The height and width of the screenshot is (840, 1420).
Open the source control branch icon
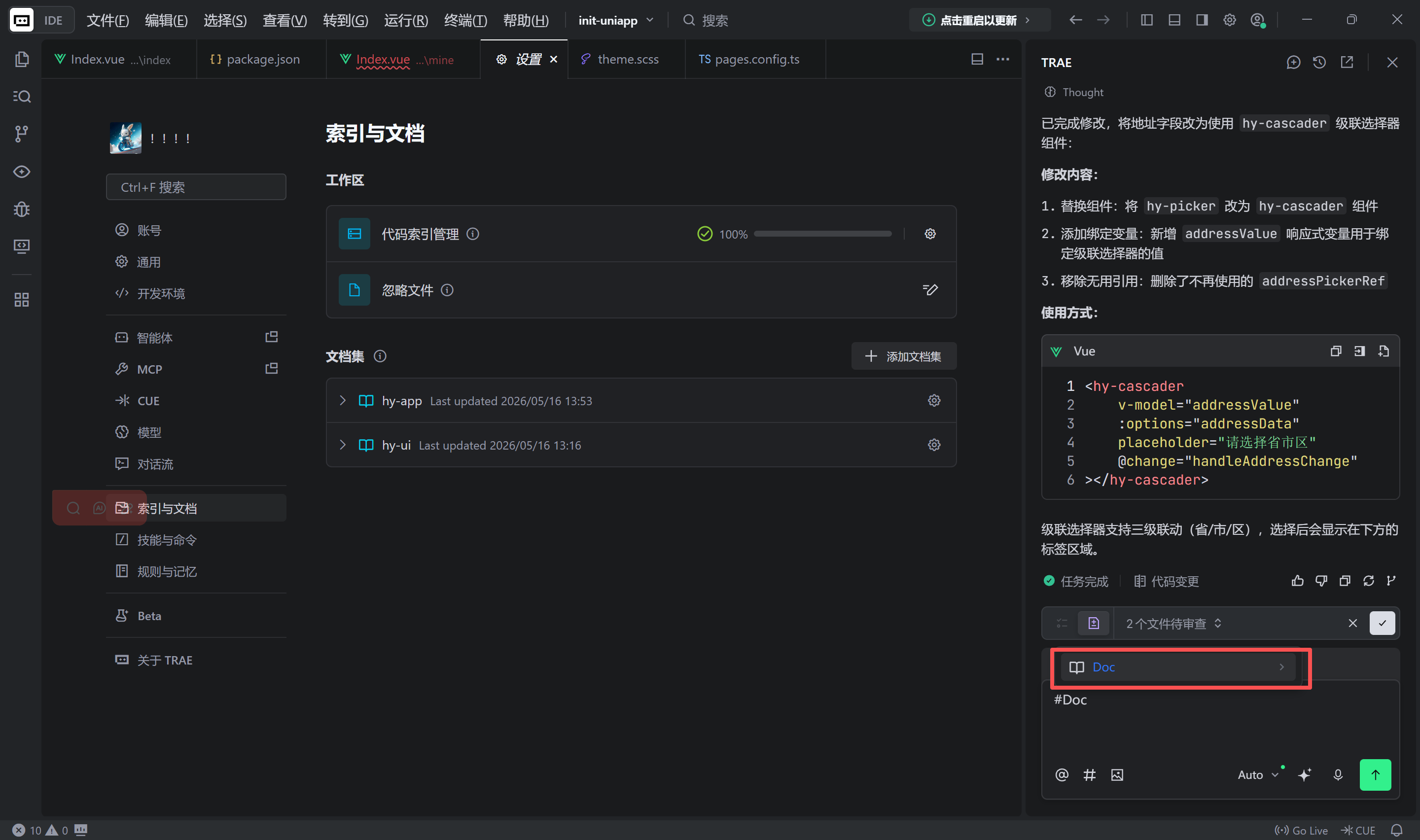(22, 134)
